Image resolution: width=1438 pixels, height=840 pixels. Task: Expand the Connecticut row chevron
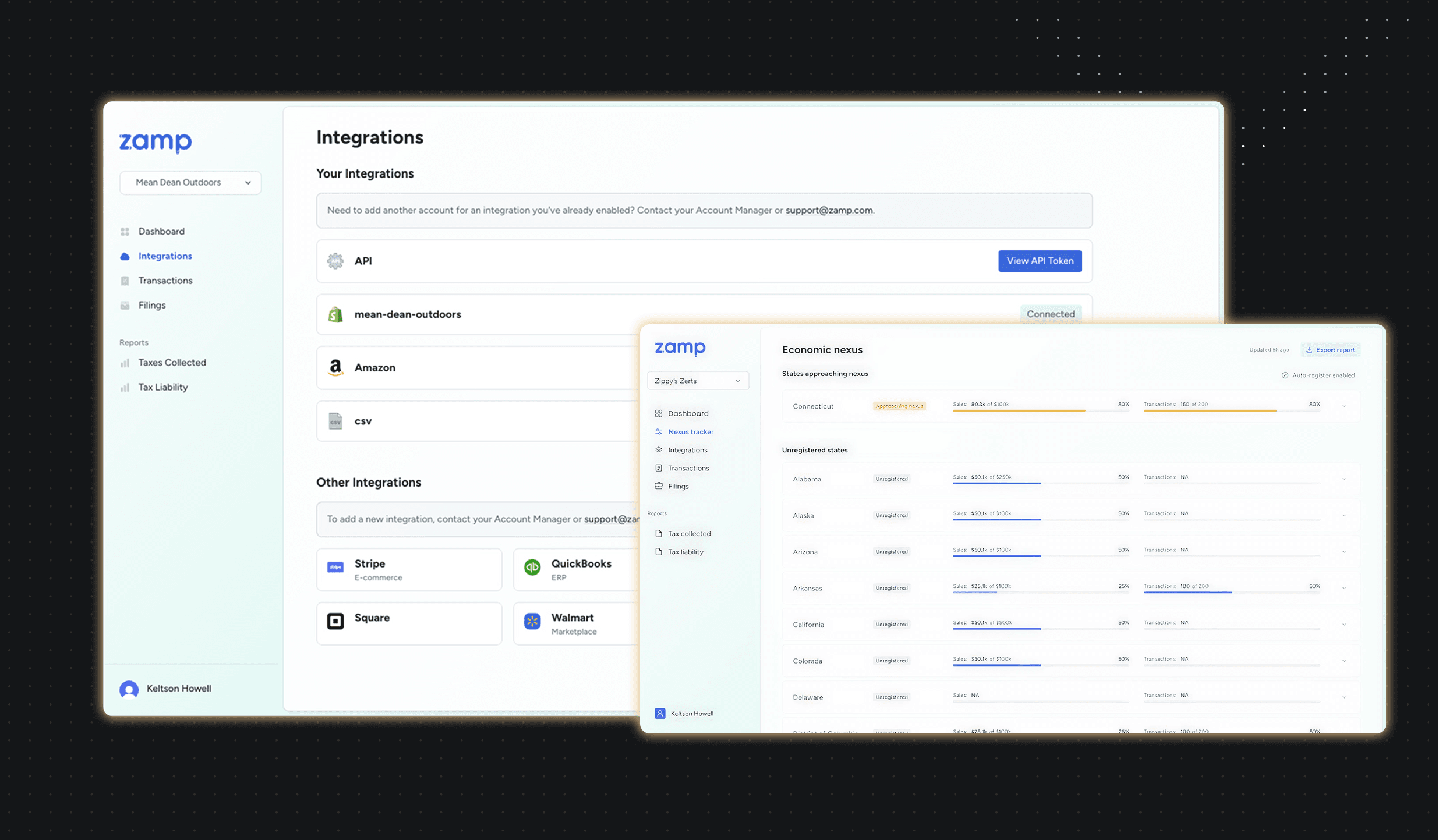pos(1344,406)
